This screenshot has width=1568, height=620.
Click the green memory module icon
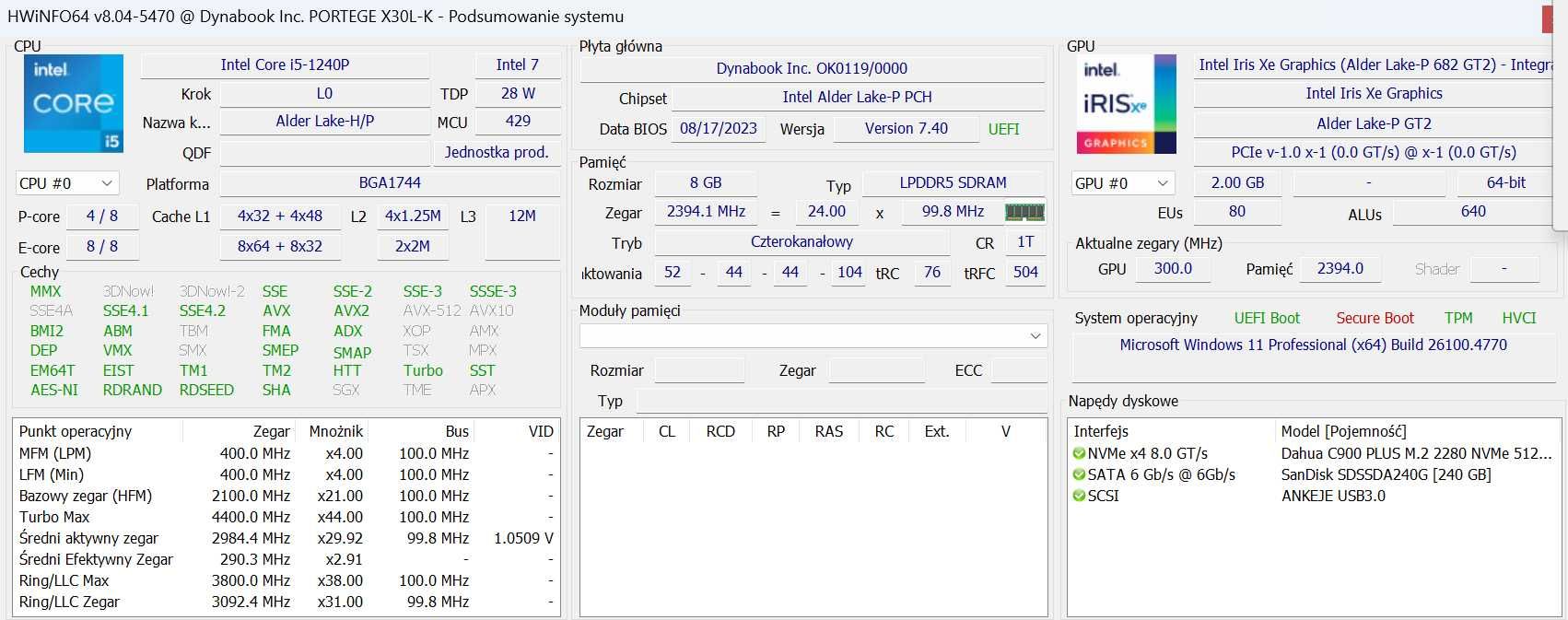[1024, 212]
